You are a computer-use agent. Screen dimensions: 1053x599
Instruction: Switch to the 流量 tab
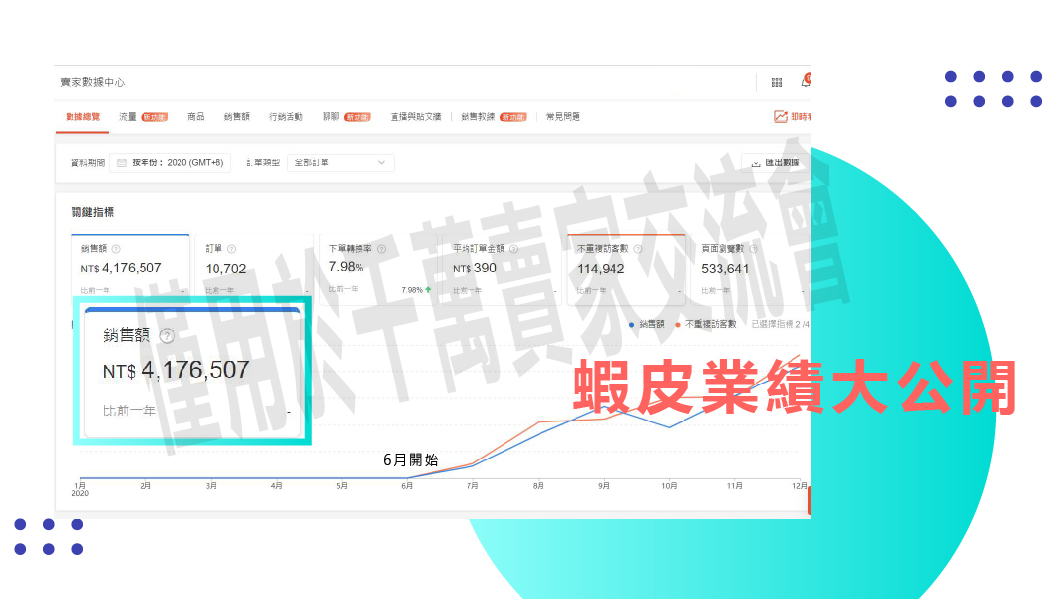128,117
